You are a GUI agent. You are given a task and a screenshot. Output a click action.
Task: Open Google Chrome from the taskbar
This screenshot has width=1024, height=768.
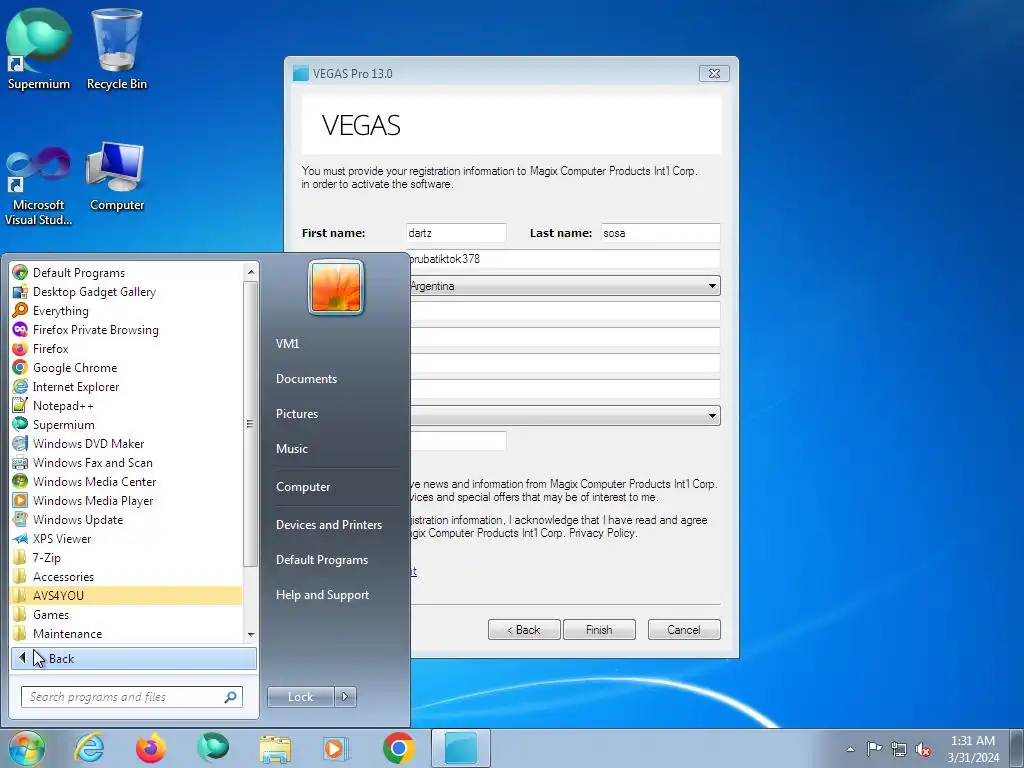[398, 748]
